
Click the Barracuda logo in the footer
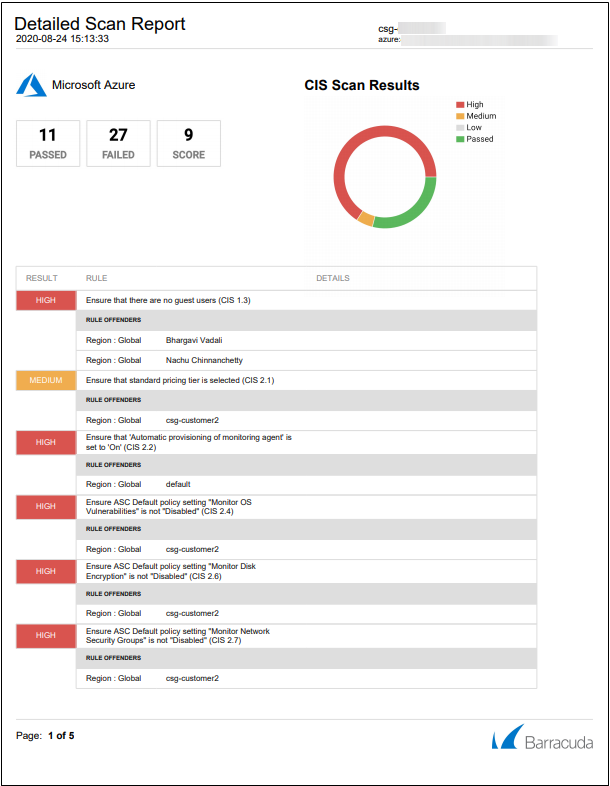[x=542, y=737]
